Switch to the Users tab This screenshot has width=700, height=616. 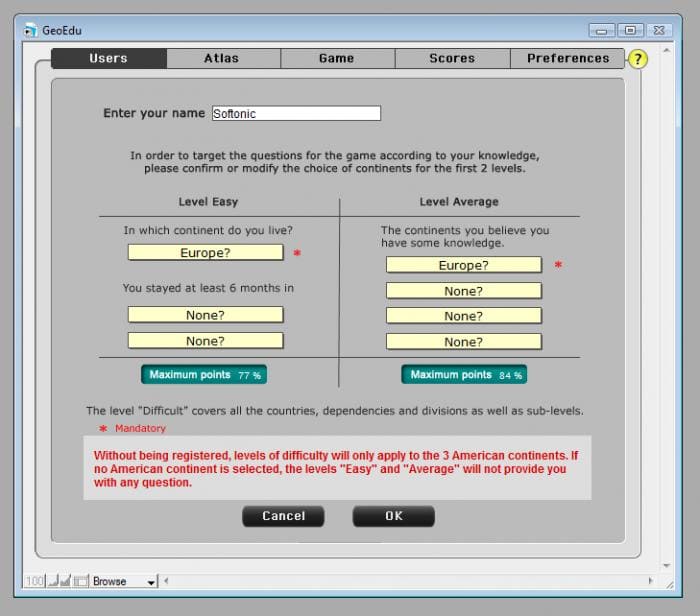click(x=109, y=58)
